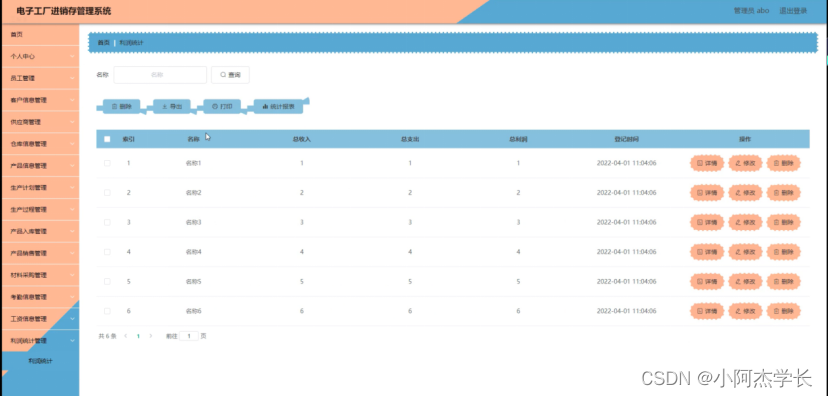Go to next page arrow in pagination
Image resolution: width=828 pixels, height=397 pixels.
coord(151,336)
